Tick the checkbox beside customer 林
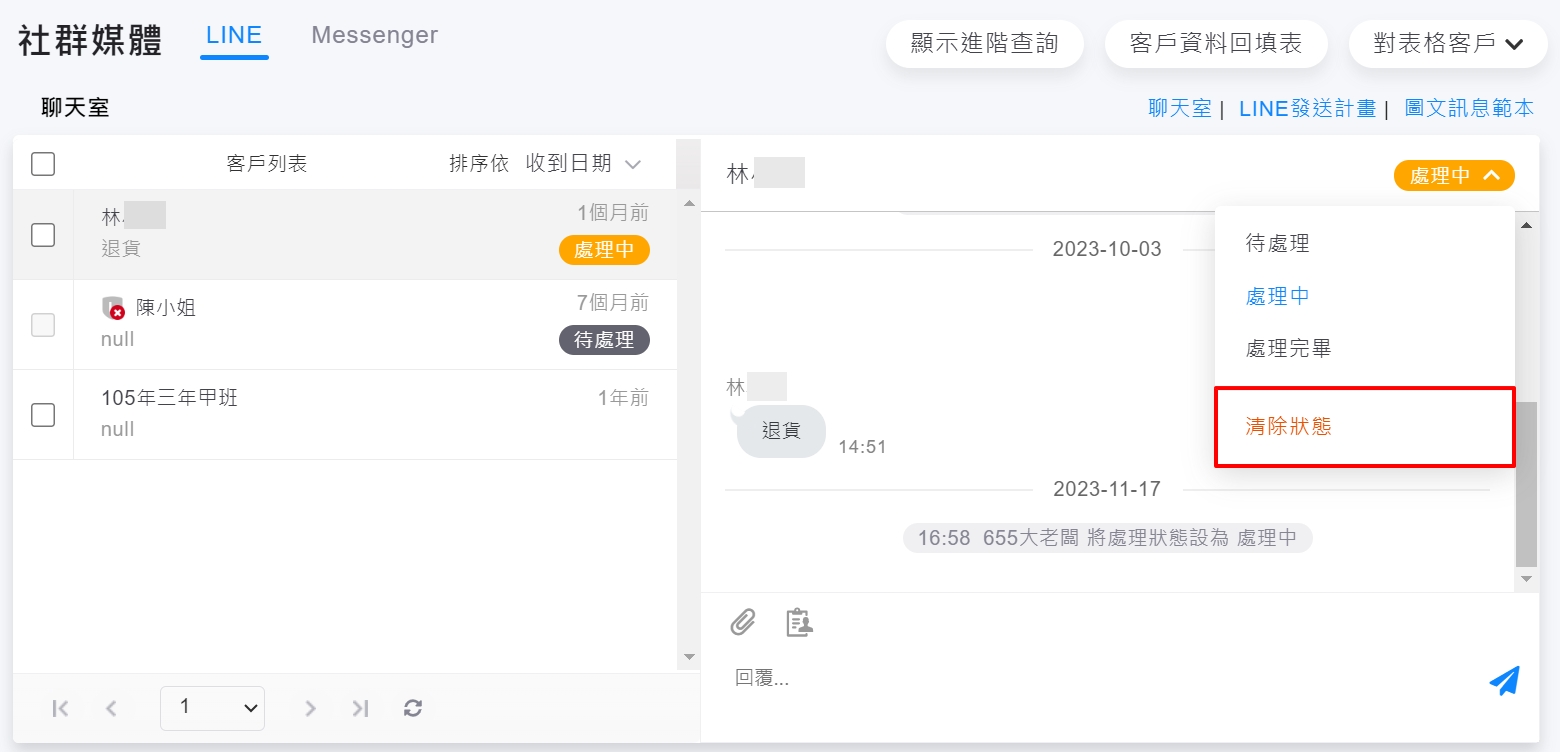This screenshot has height=752, width=1560. [43, 235]
